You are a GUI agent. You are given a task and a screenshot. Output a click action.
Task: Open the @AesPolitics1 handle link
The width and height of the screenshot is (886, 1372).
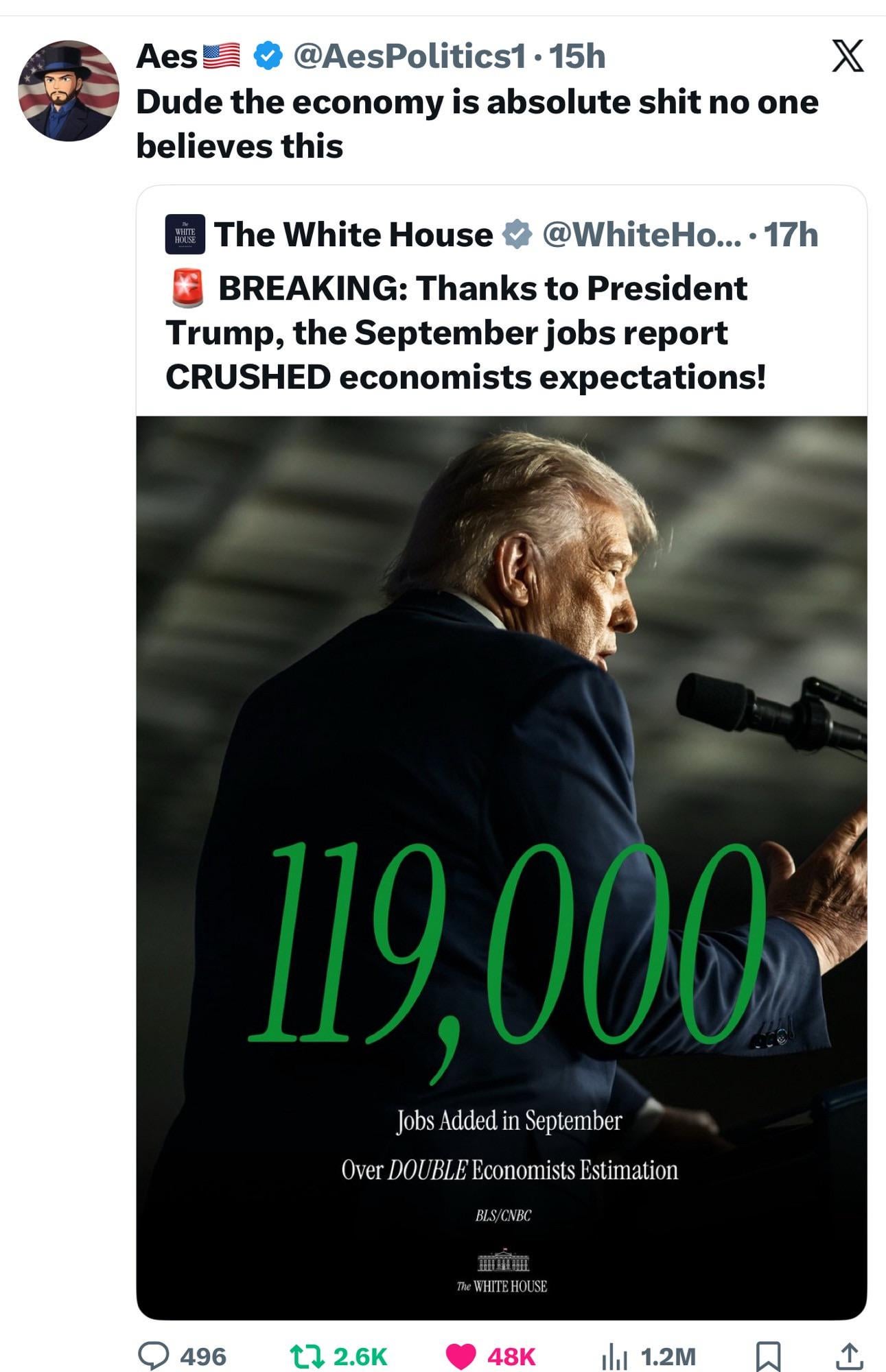pos(410,56)
